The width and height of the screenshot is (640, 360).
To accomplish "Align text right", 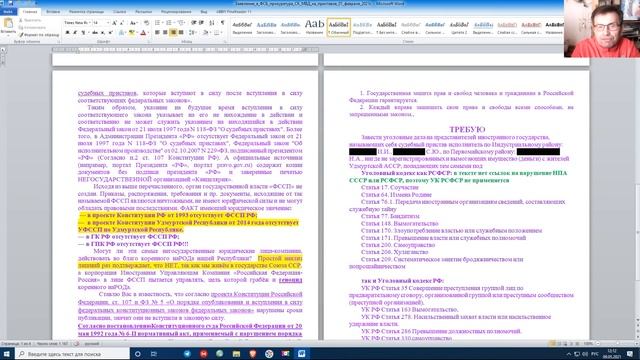I will pos(173,32).
